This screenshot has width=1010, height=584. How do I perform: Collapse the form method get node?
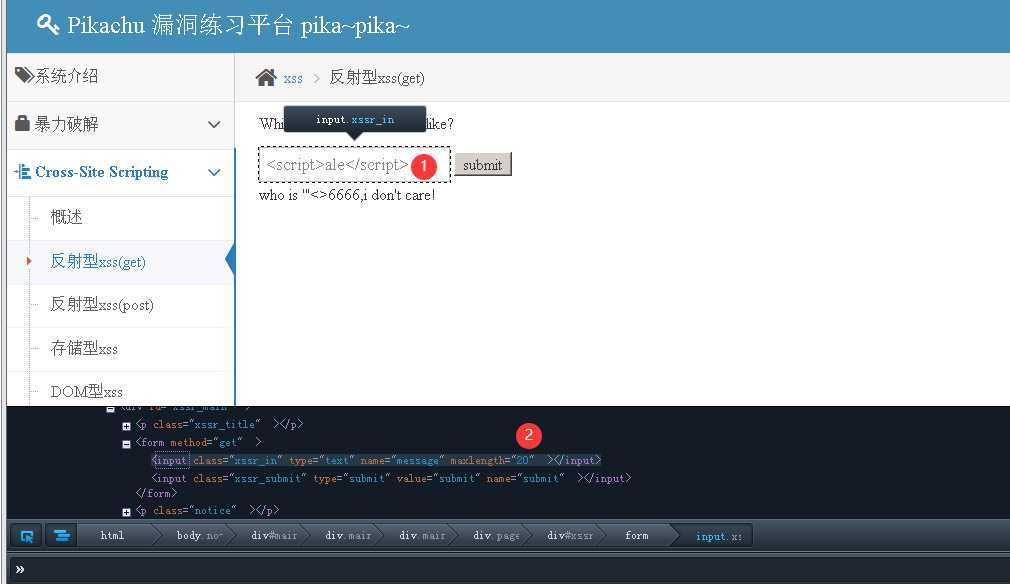(x=126, y=444)
